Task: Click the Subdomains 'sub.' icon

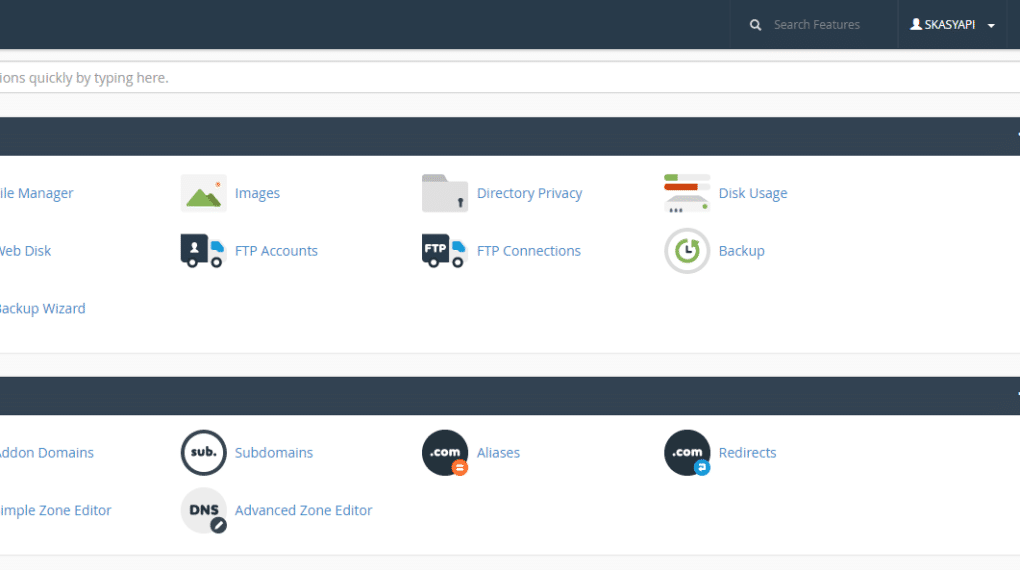Action: [203, 453]
